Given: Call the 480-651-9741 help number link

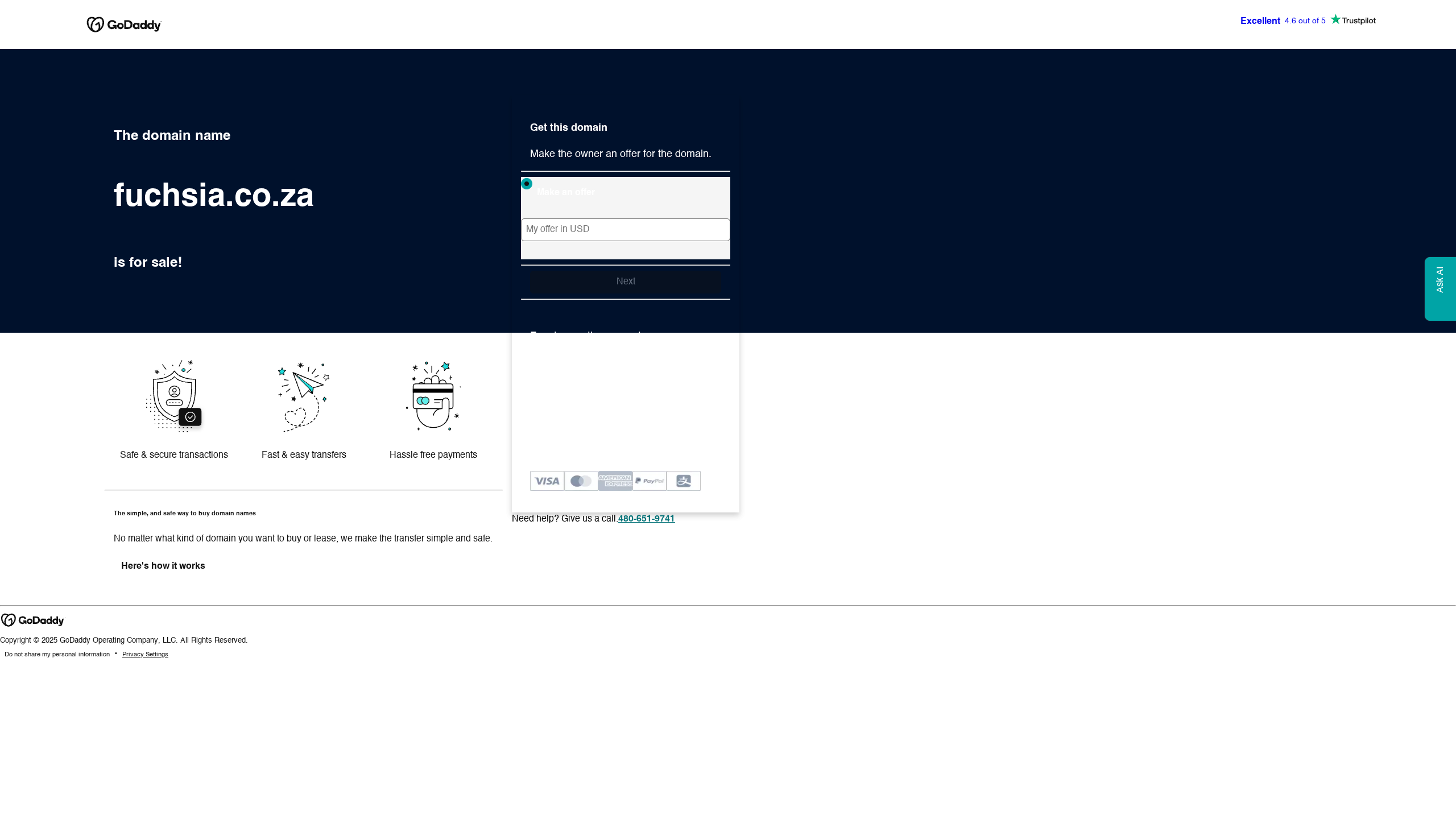Looking at the screenshot, I should click(646, 518).
